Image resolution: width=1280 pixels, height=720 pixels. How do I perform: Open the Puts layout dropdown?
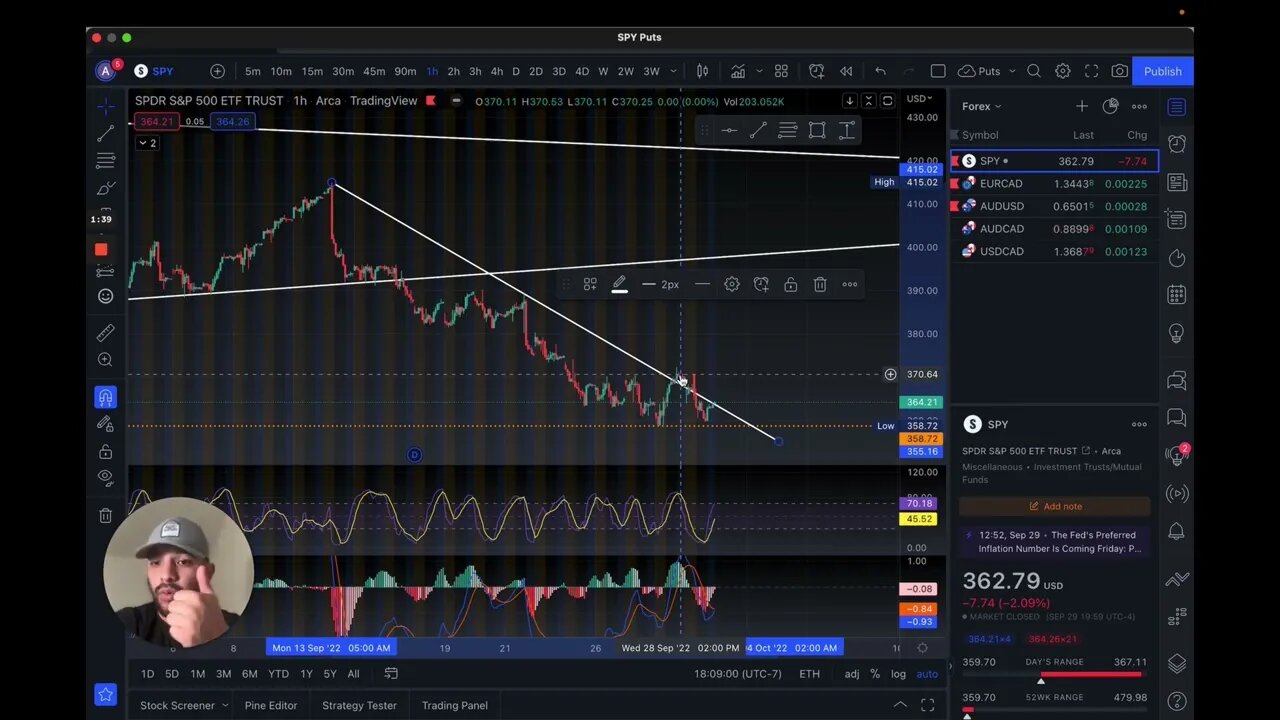tap(988, 71)
